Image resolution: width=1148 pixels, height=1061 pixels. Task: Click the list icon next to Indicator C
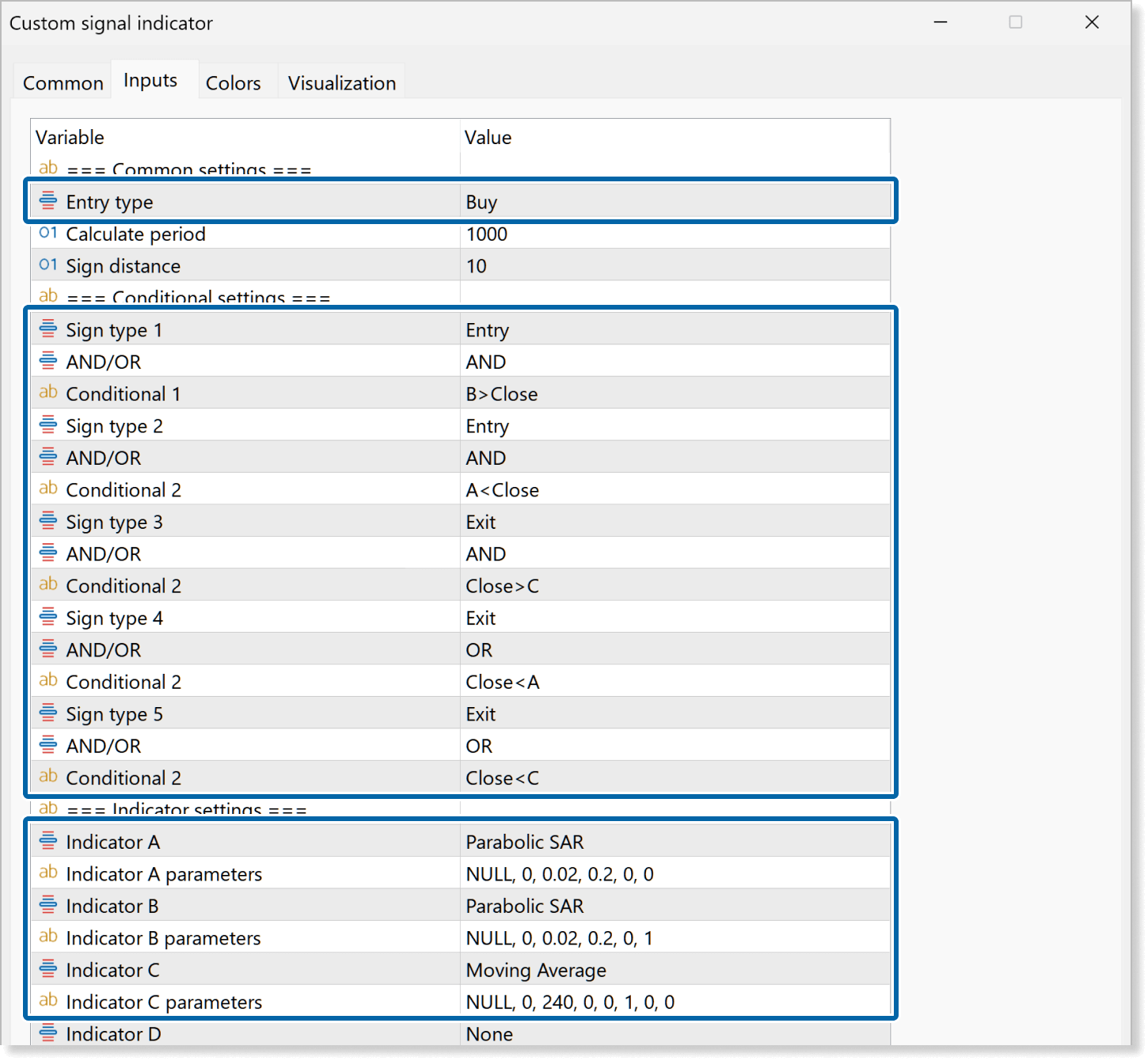48,968
